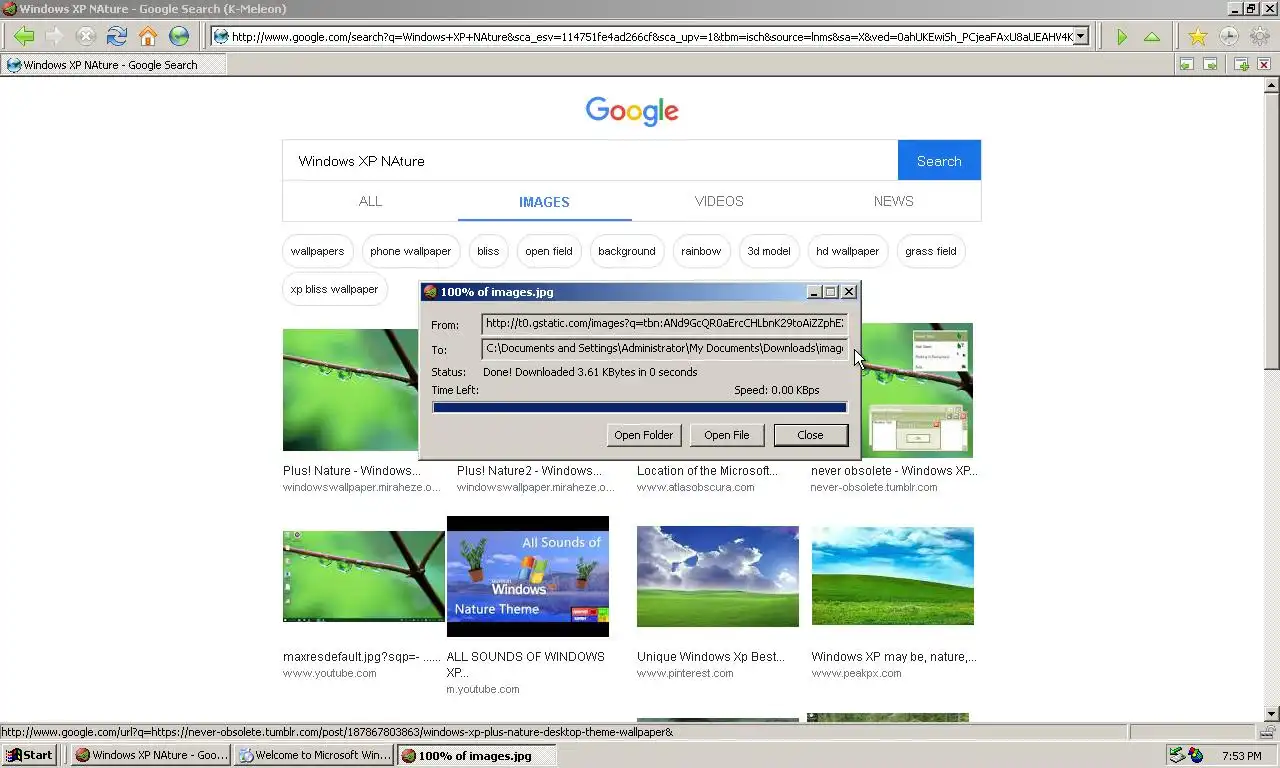
Task: Switch to Windows XP NAture taskbar item
Action: tap(151, 755)
